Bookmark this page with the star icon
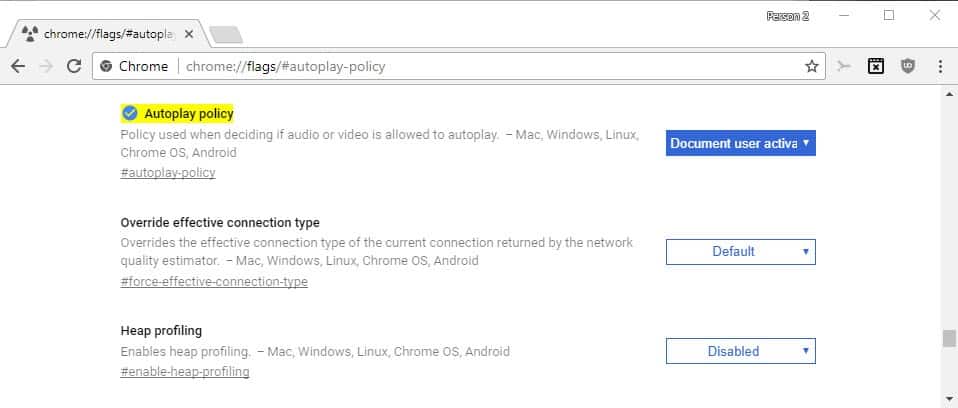 click(x=811, y=67)
